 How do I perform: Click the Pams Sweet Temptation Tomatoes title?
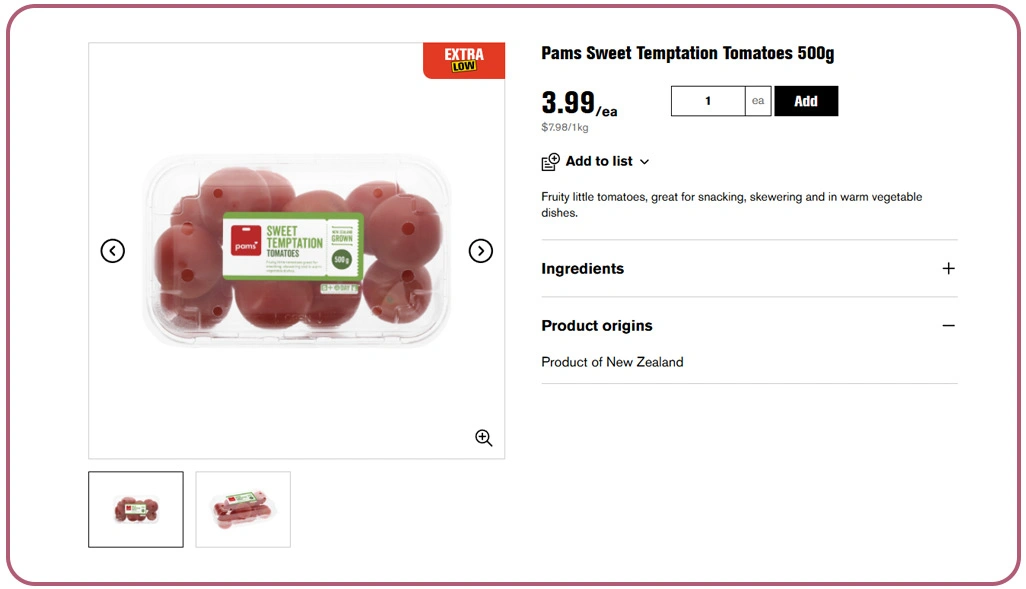[x=687, y=53]
